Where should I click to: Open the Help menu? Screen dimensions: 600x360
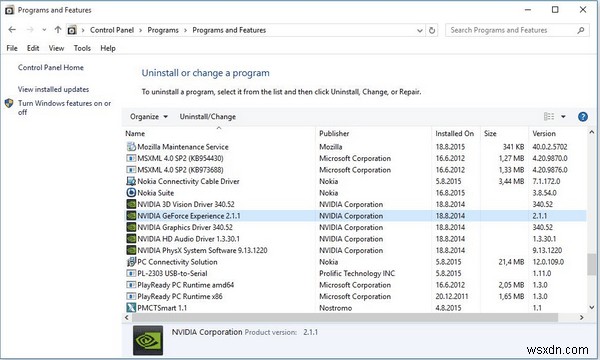(x=108, y=48)
